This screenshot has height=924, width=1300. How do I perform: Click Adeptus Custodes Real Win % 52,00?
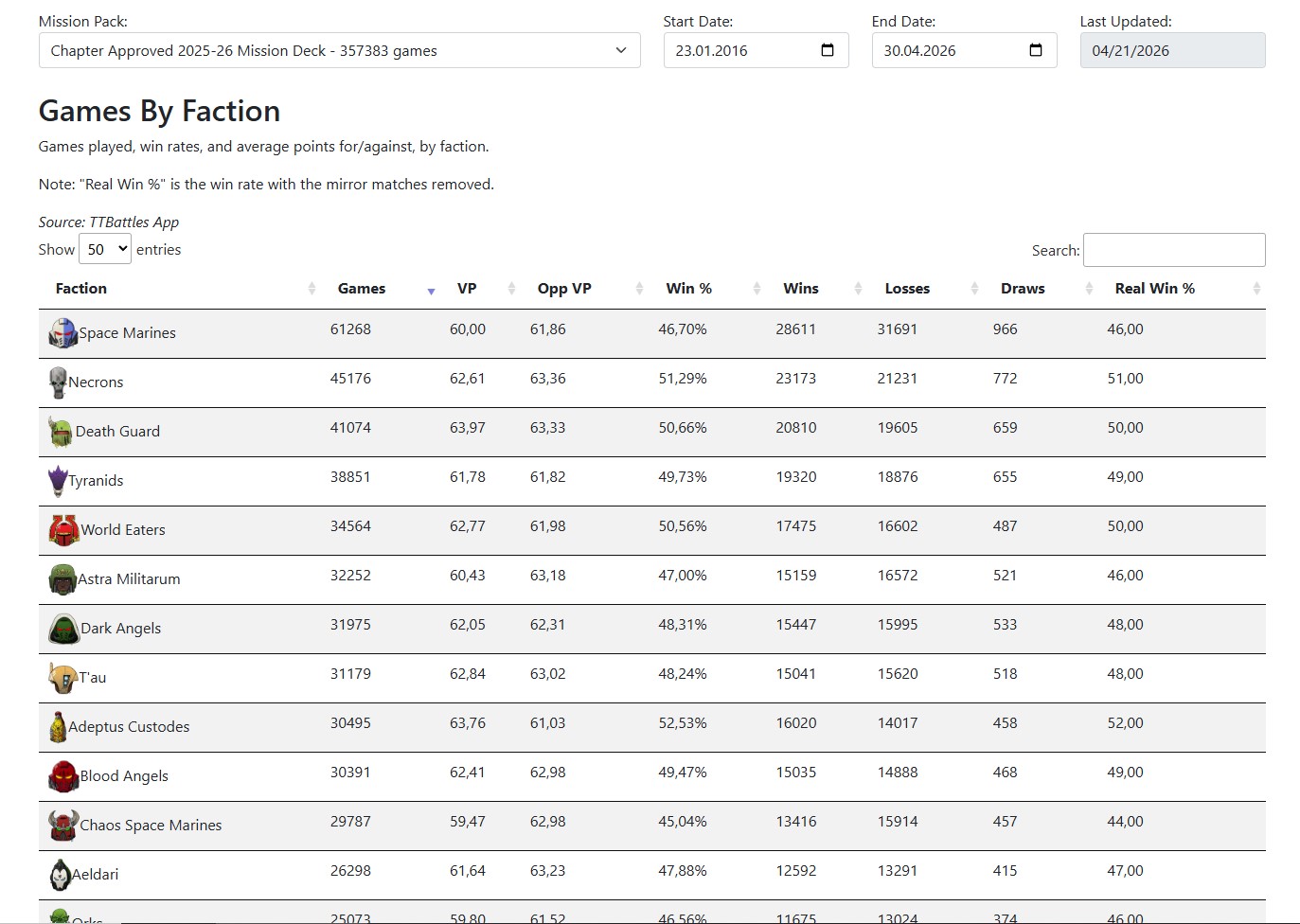point(1126,723)
